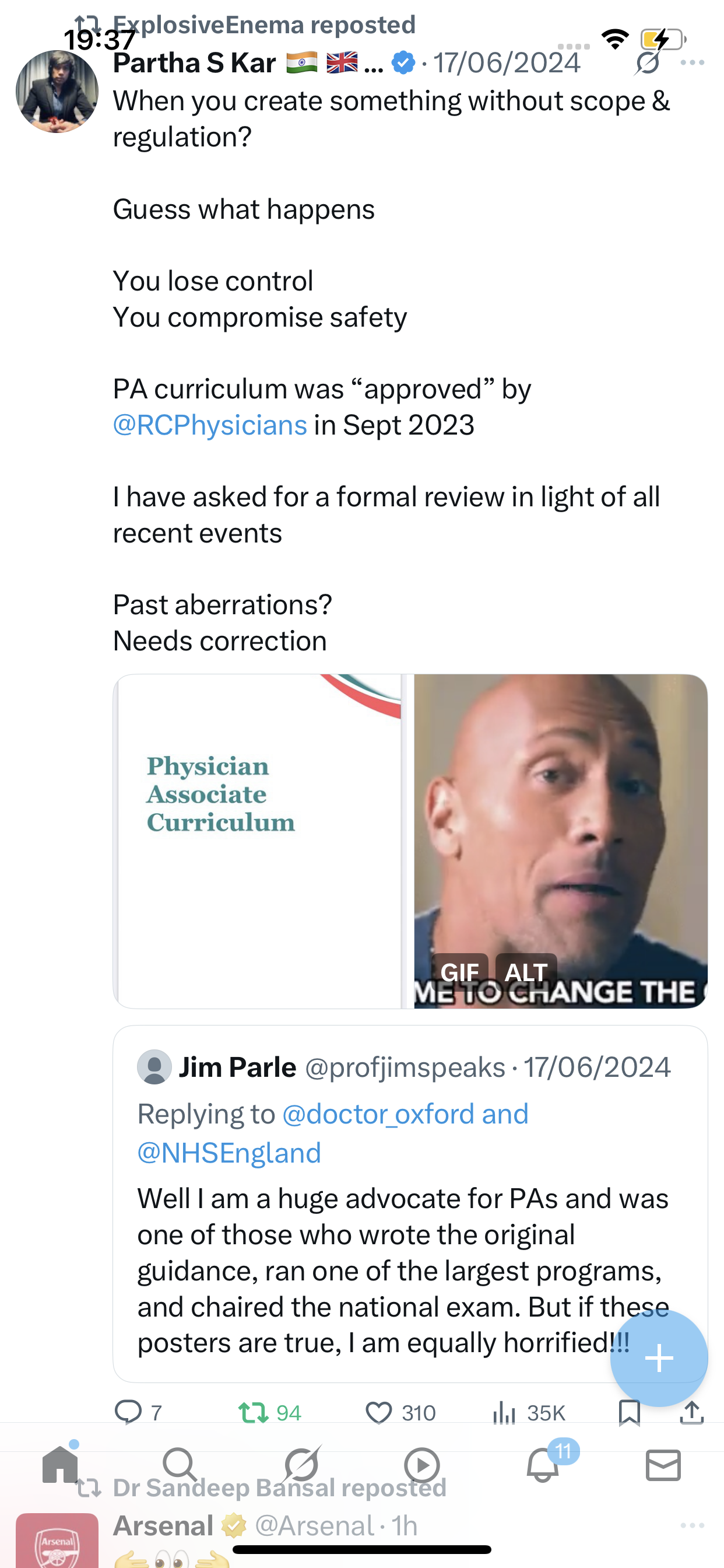View tweet analytics bar chart icon

tap(504, 1412)
